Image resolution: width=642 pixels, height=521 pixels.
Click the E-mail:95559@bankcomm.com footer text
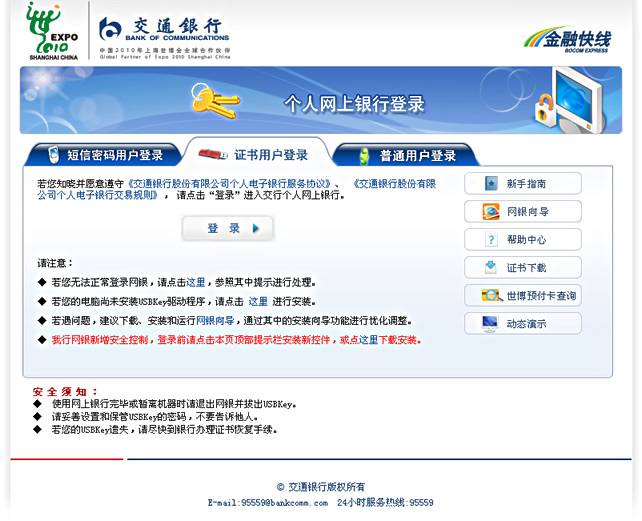[x=268, y=503]
